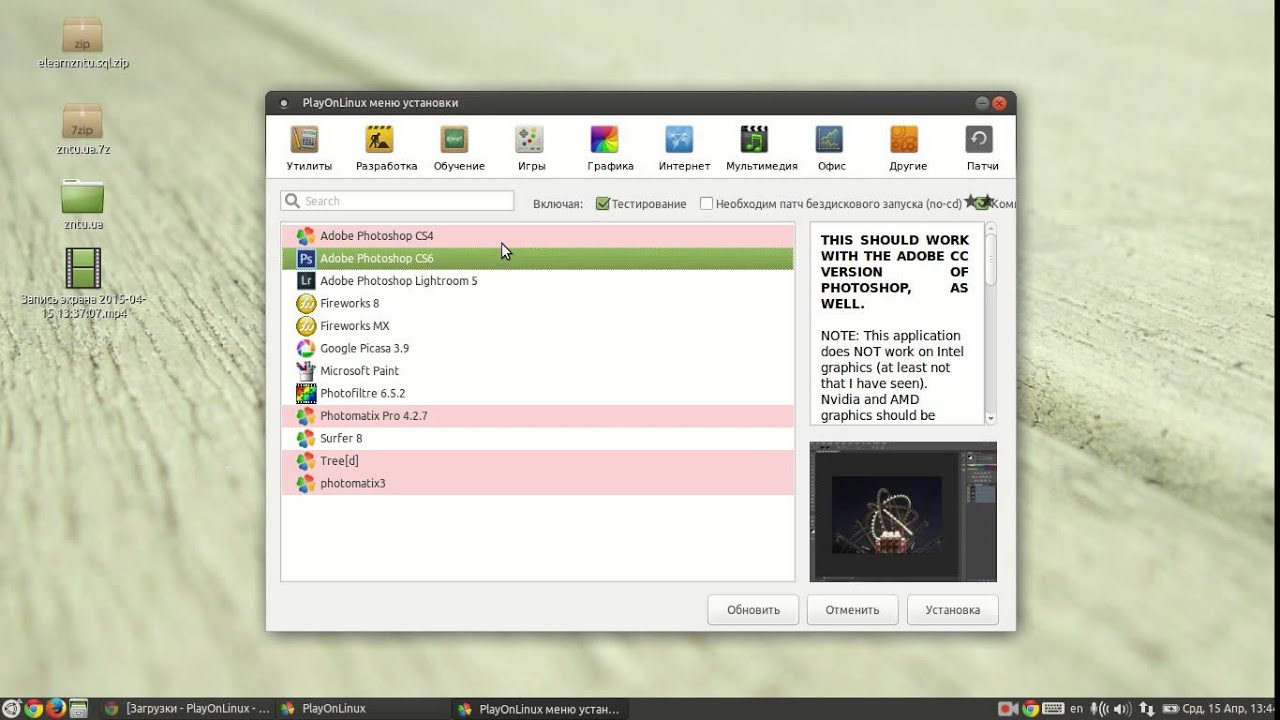
Task: Click the Установка button
Action: [952, 610]
